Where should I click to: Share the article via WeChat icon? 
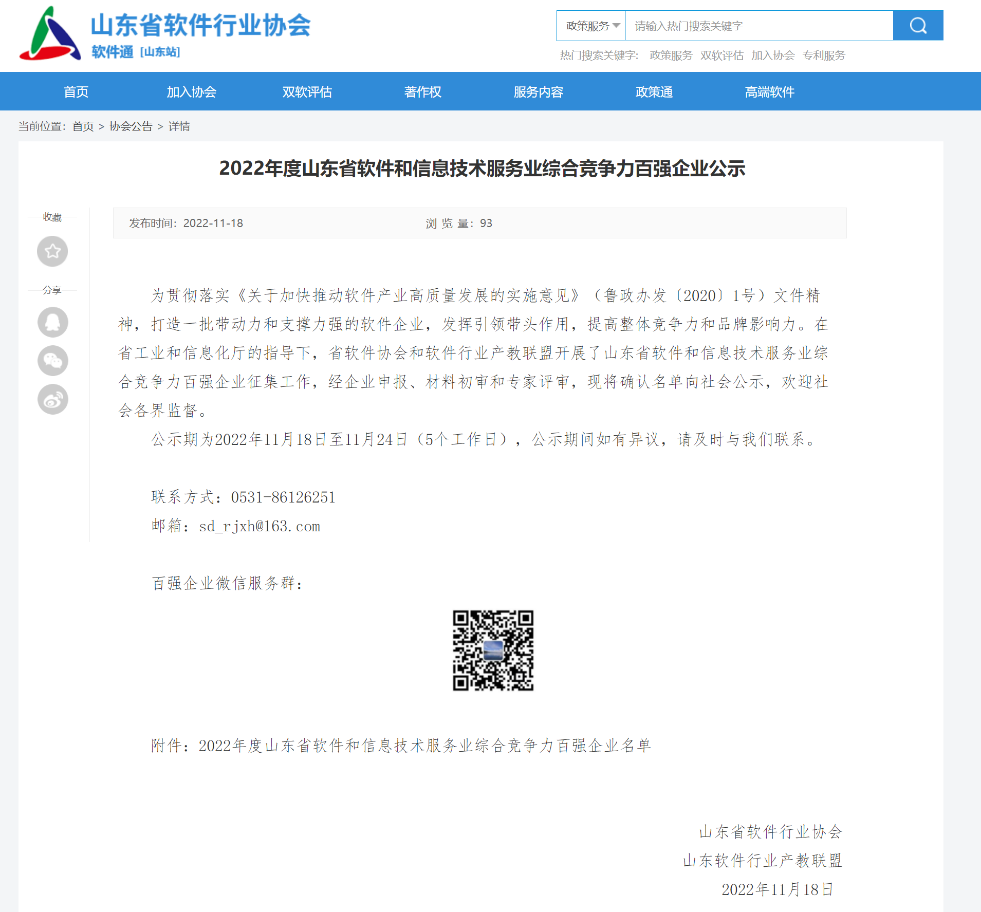[52, 360]
